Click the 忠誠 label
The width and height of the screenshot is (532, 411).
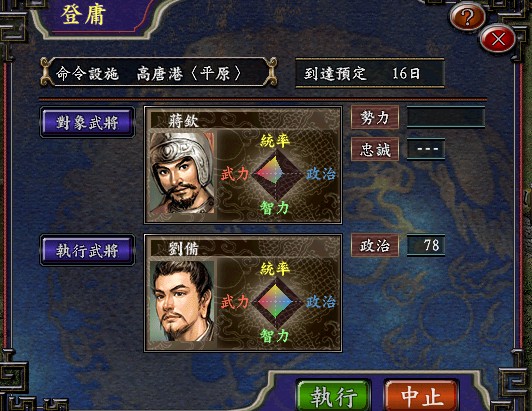pyautogui.click(x=375, y=149)
